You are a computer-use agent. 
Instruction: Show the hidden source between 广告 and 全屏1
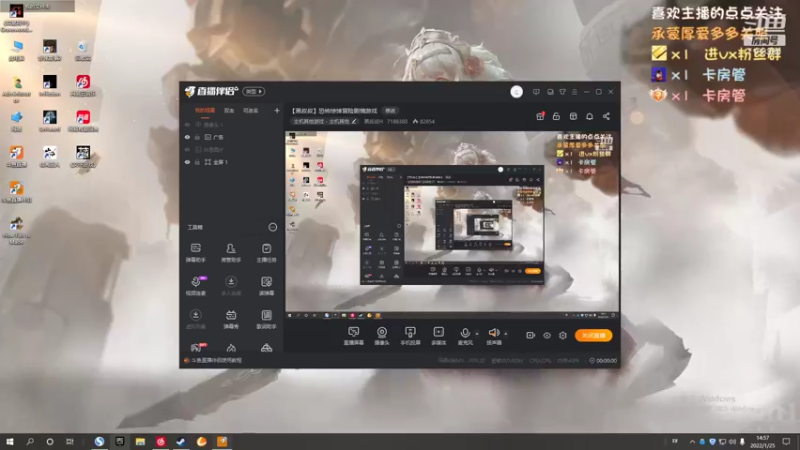click(187, 149)
